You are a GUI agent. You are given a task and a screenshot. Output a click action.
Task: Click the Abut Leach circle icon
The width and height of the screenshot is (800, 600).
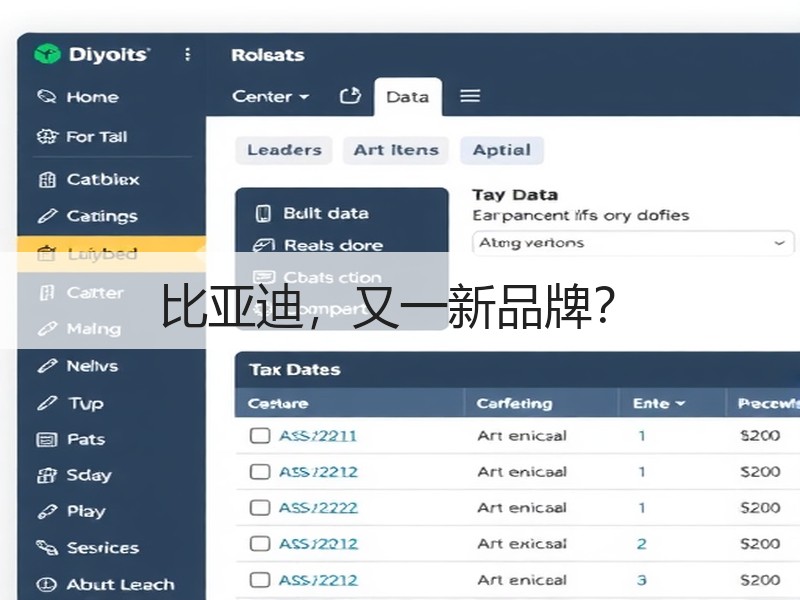pyautogui.click(x=46, y=584)
